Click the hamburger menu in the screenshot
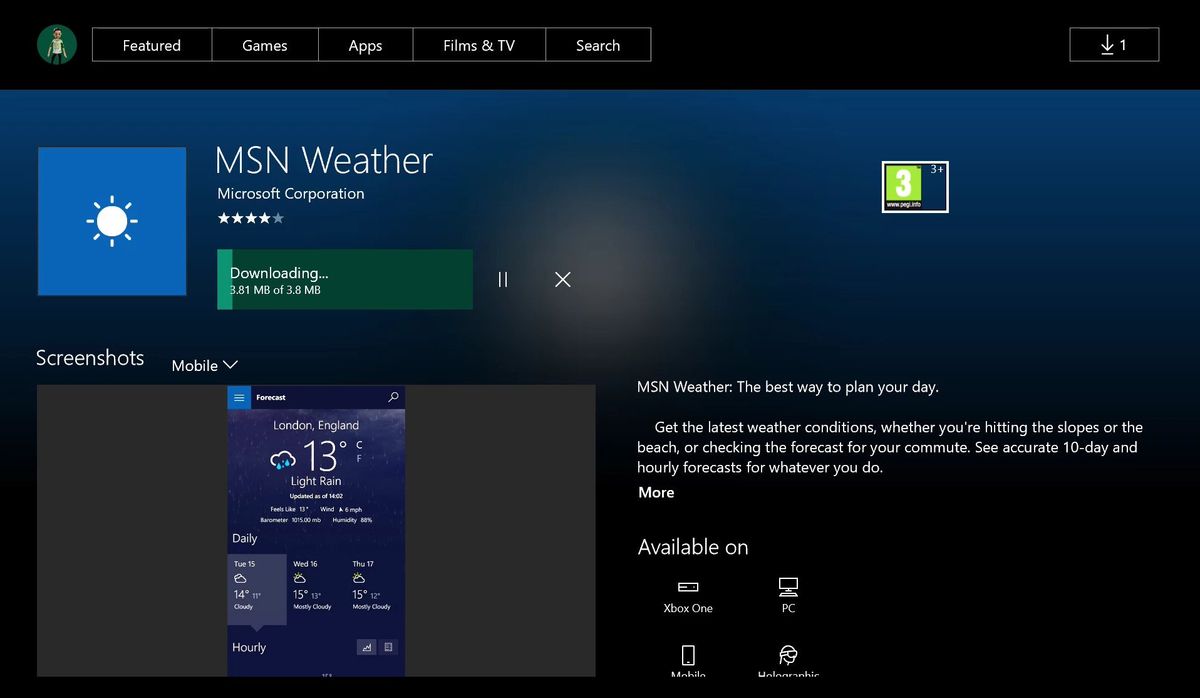The height and width of the screenshot is (698, 1200). (239, 397)
